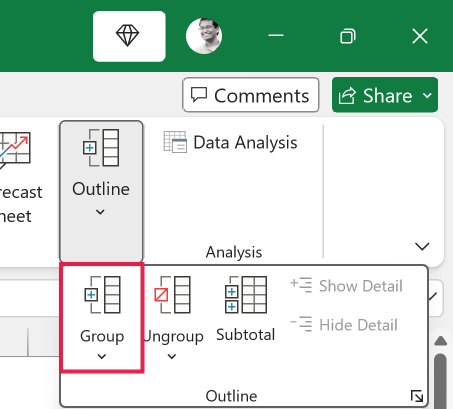Launch the Data Analysis tool

(230, 142)
